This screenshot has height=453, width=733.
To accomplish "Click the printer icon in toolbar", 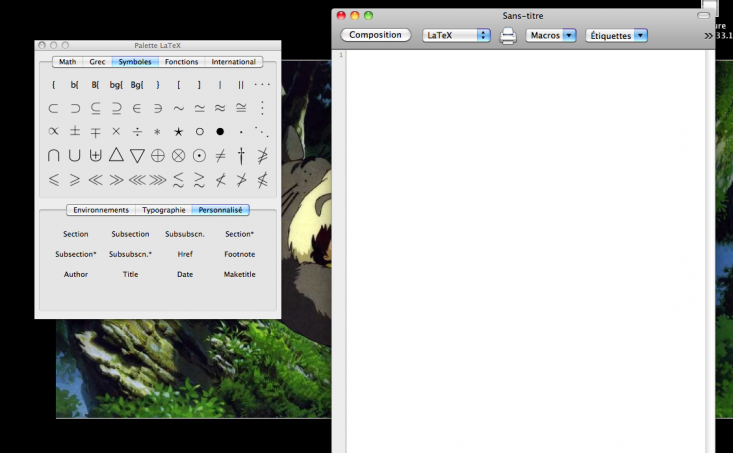I will pyautogui.click(x=508, y=36).
